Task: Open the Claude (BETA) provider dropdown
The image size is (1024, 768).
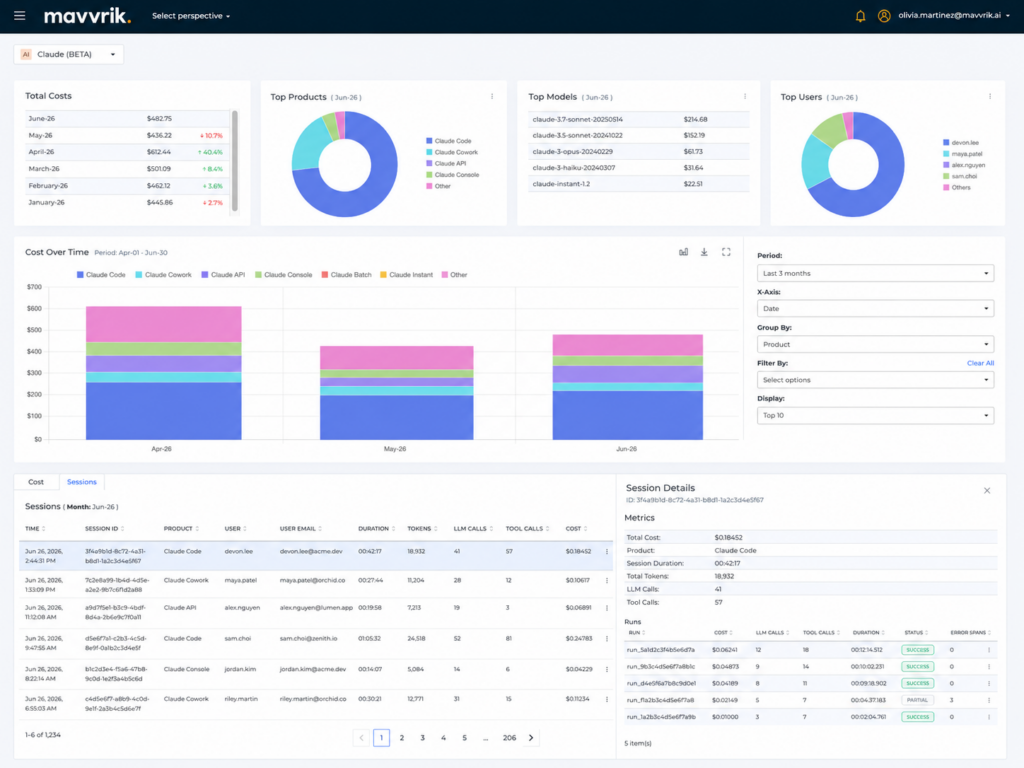Action: (69, 54)
